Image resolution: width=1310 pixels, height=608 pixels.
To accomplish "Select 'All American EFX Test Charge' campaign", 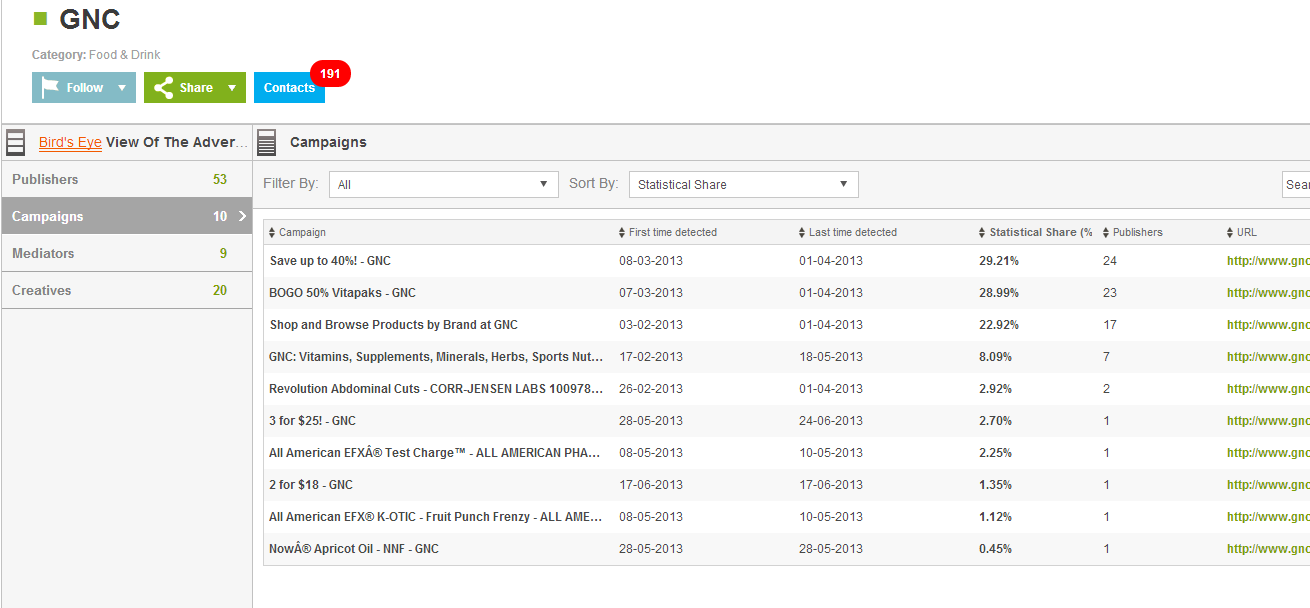I will click(436, 453).
